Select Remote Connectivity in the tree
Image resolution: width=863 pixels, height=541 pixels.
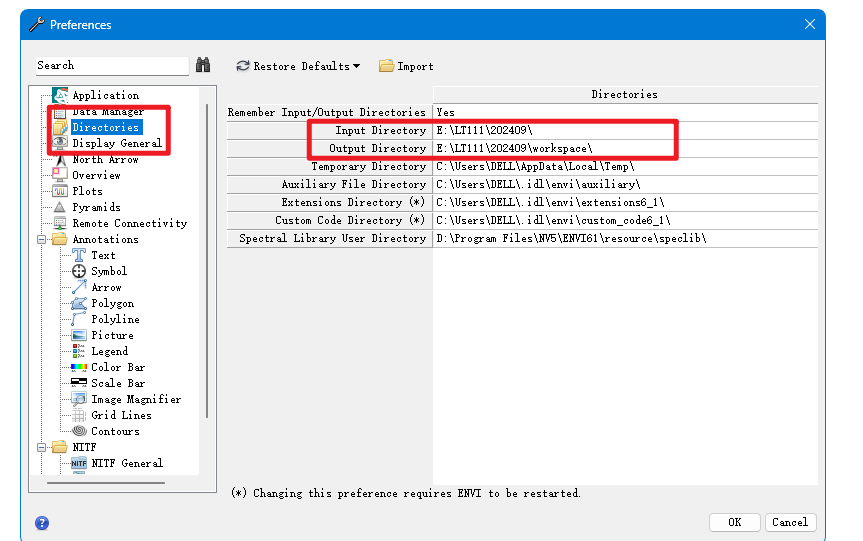(130, 223)
